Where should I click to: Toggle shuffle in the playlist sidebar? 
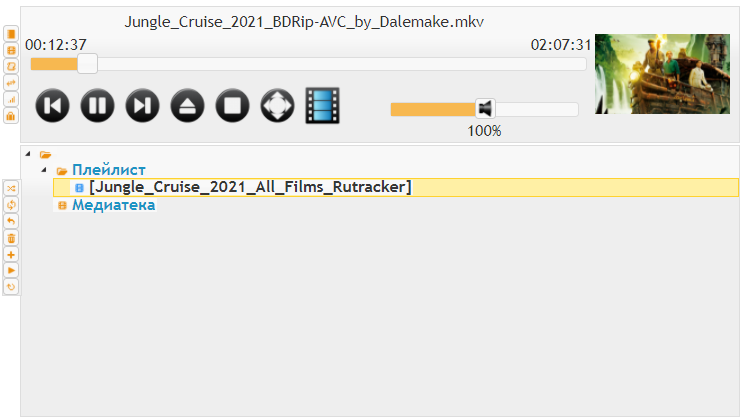pos(11,189)
